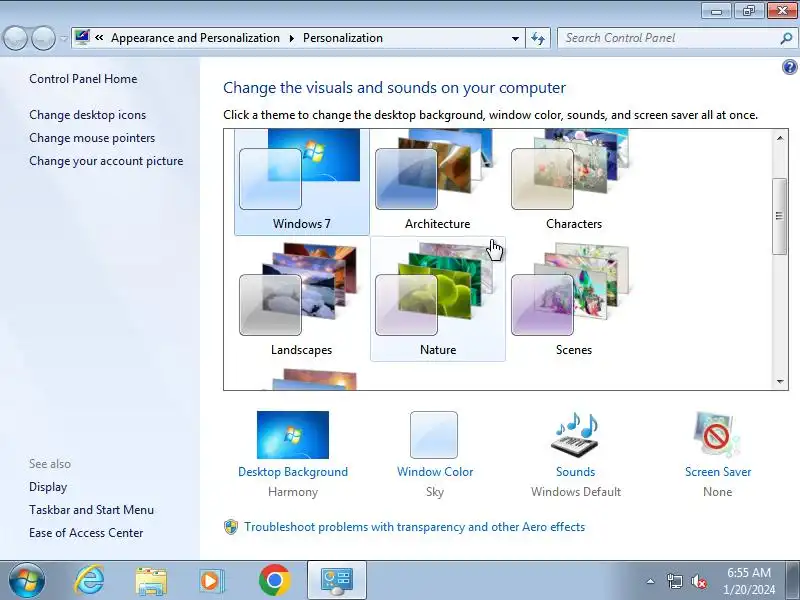Open Windows Media Player from taskbar
800x600 pixels.
pyautogui.click(x=210, y=581)
